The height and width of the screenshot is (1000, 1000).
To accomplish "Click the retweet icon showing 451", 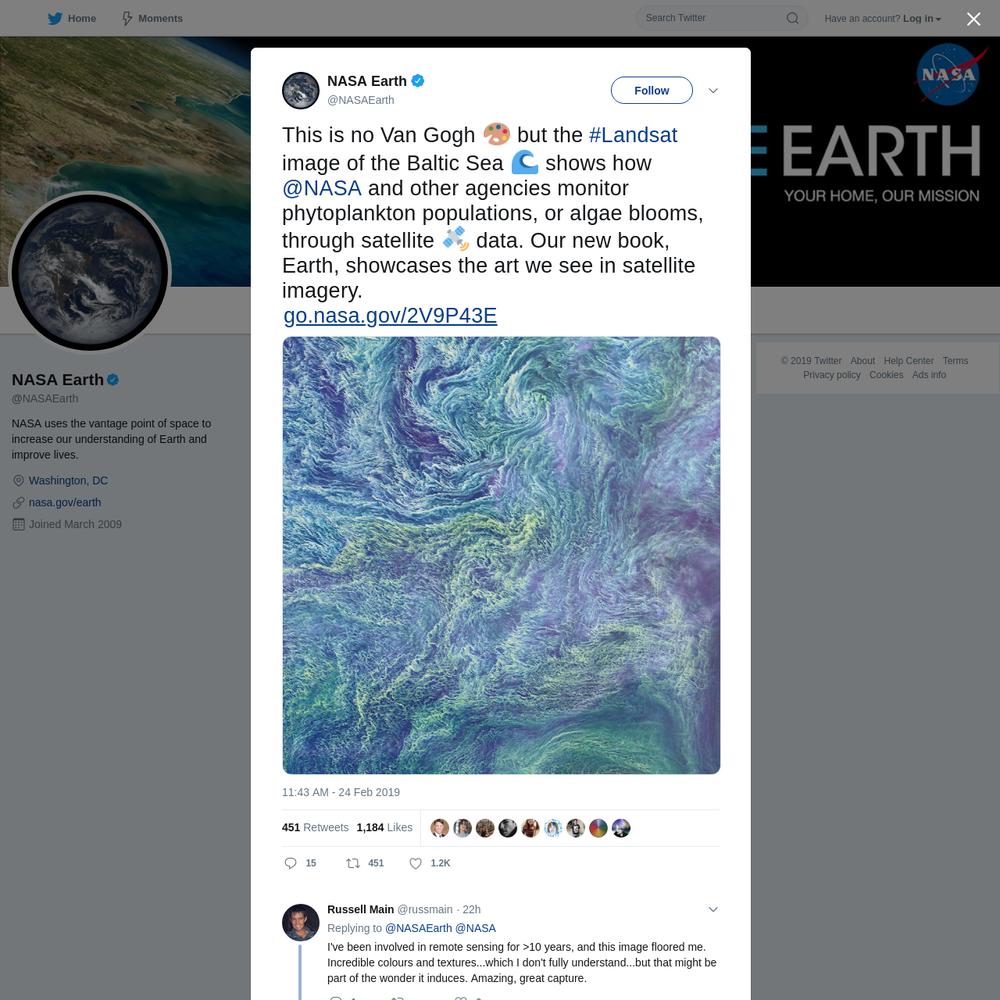I will pos(353,863).
